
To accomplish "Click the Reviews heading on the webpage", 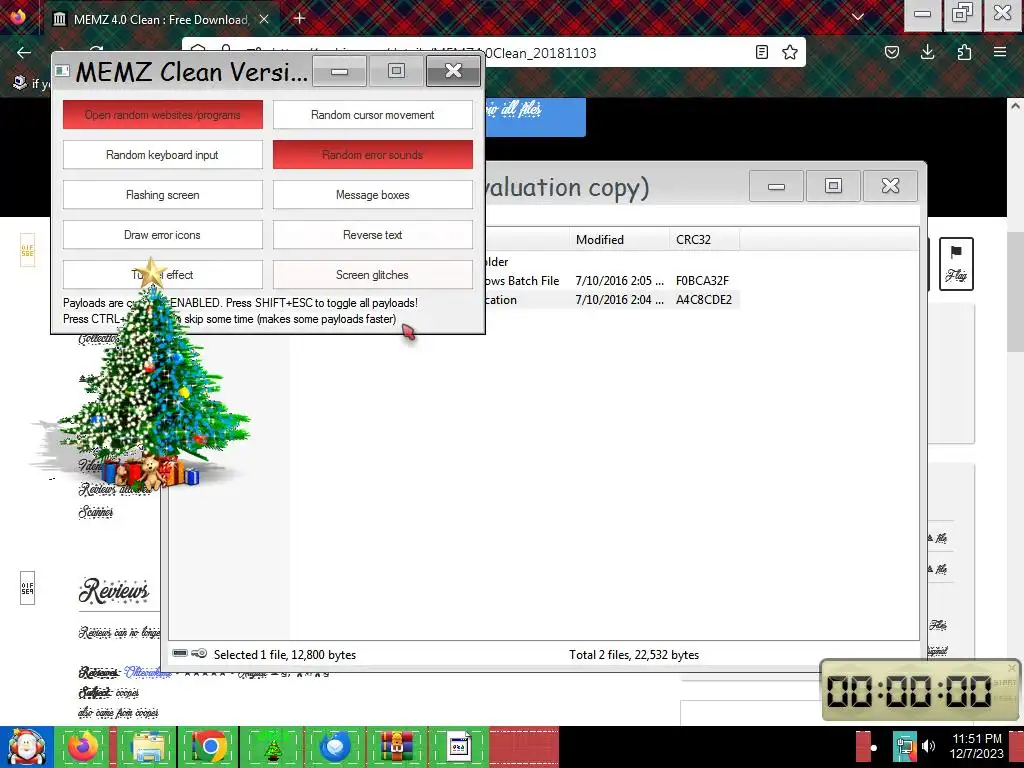I will [x=114, y=590].
